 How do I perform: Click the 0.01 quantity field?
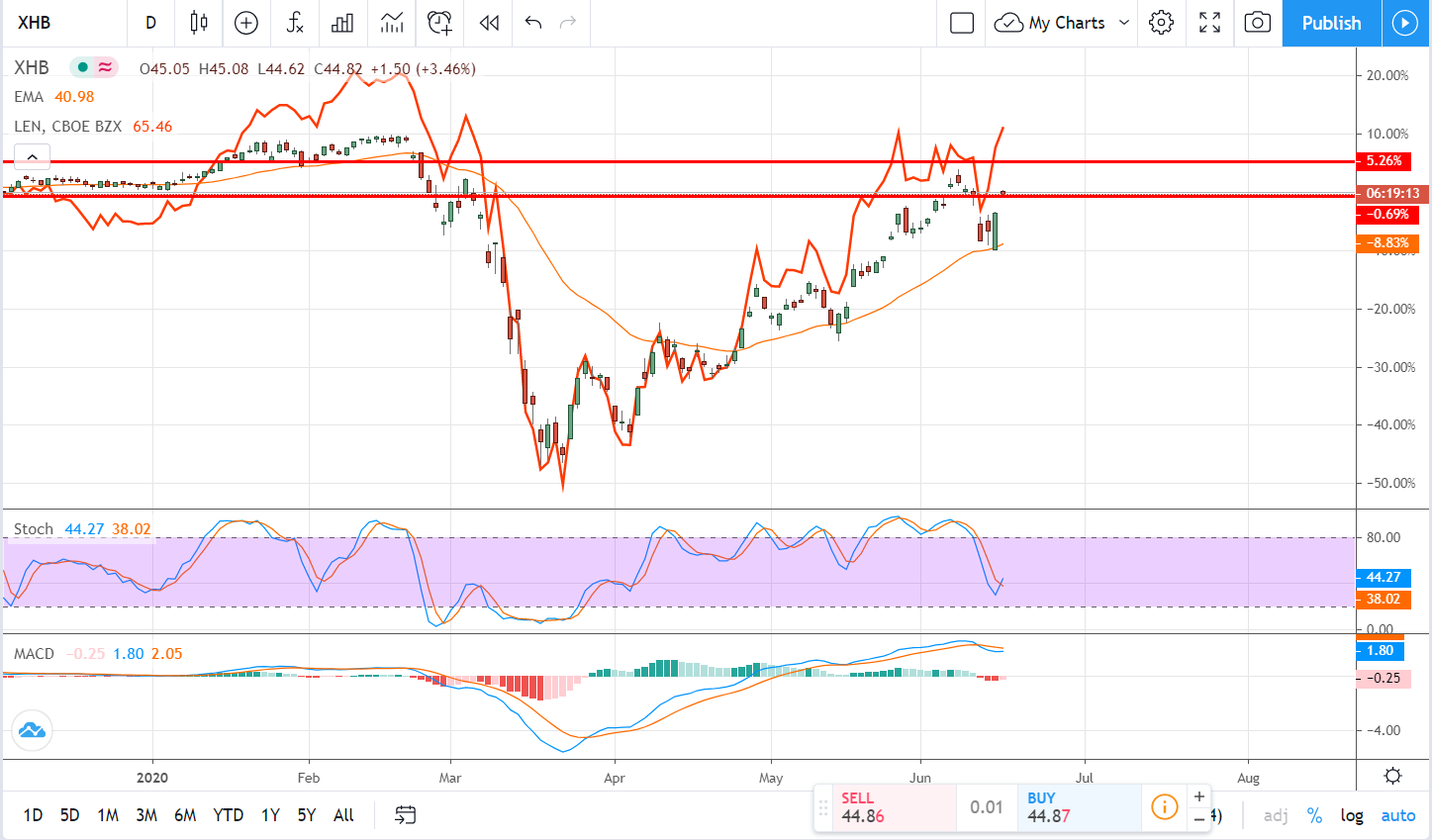(x=987, y=807)
